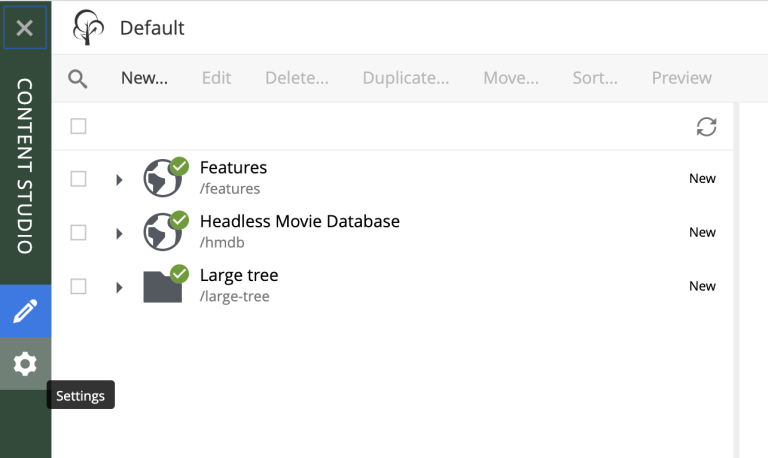
Task: Expand the Features tree node
Action: 119,180
